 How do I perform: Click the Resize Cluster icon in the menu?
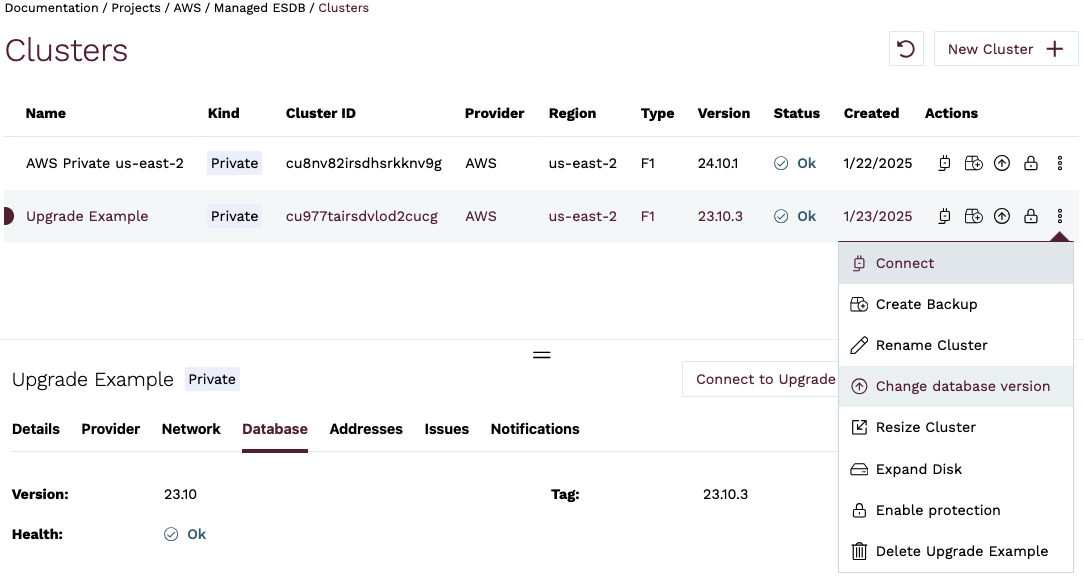(859, 427)
